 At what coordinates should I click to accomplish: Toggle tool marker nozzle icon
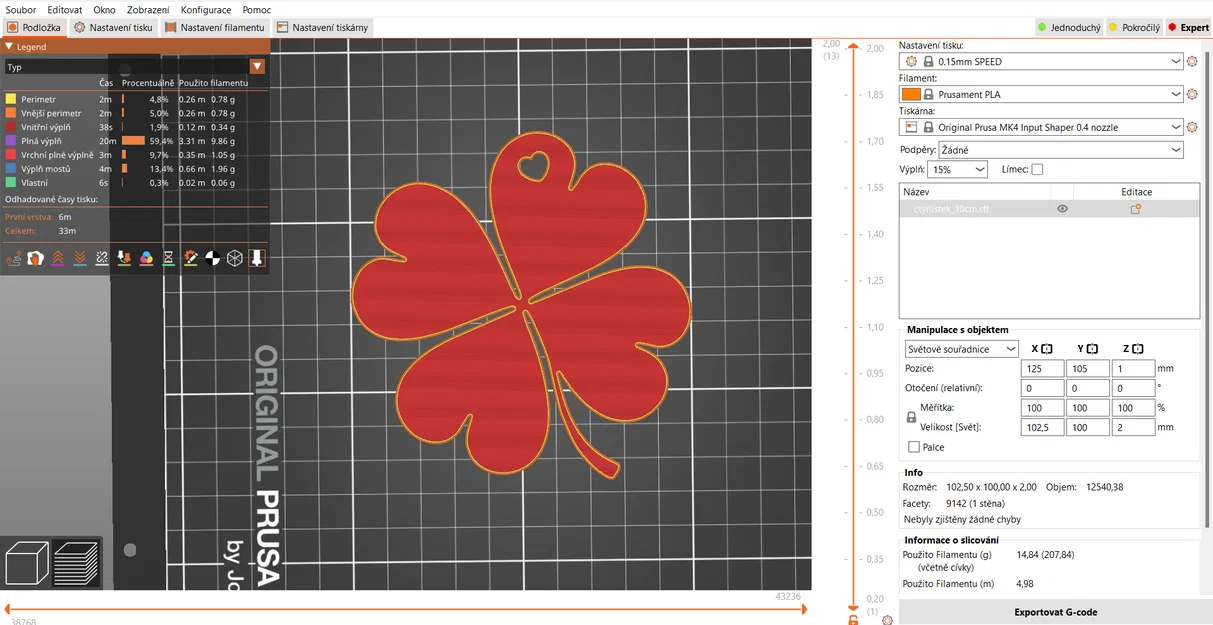pyautogui.click(x=256, y=258)
